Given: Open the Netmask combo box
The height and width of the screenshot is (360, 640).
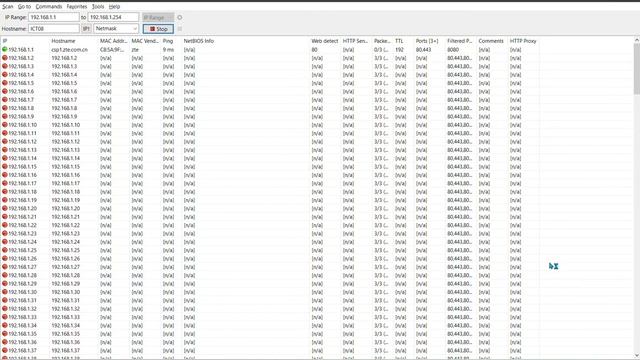Looking at the screenshot, I should (116, 29).
